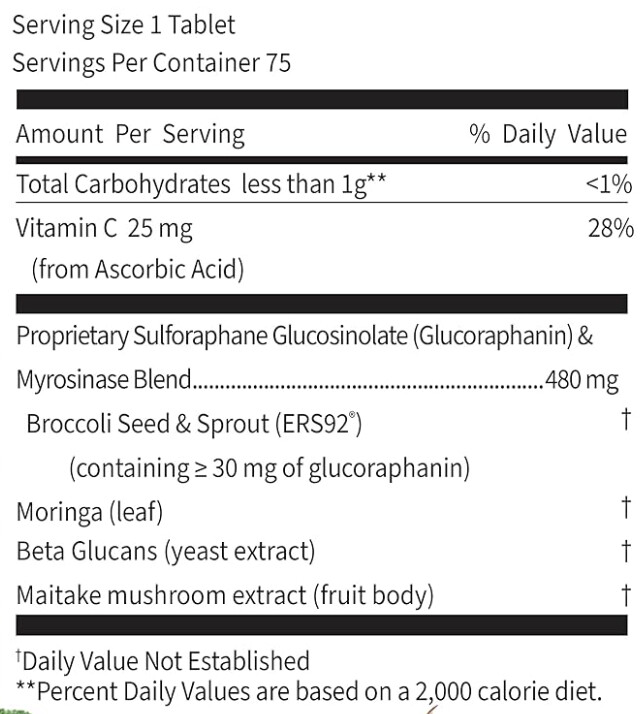Select the 'Amount Per Serving' heading
Viewport: 644px width, 714px height.
point(130,135)
